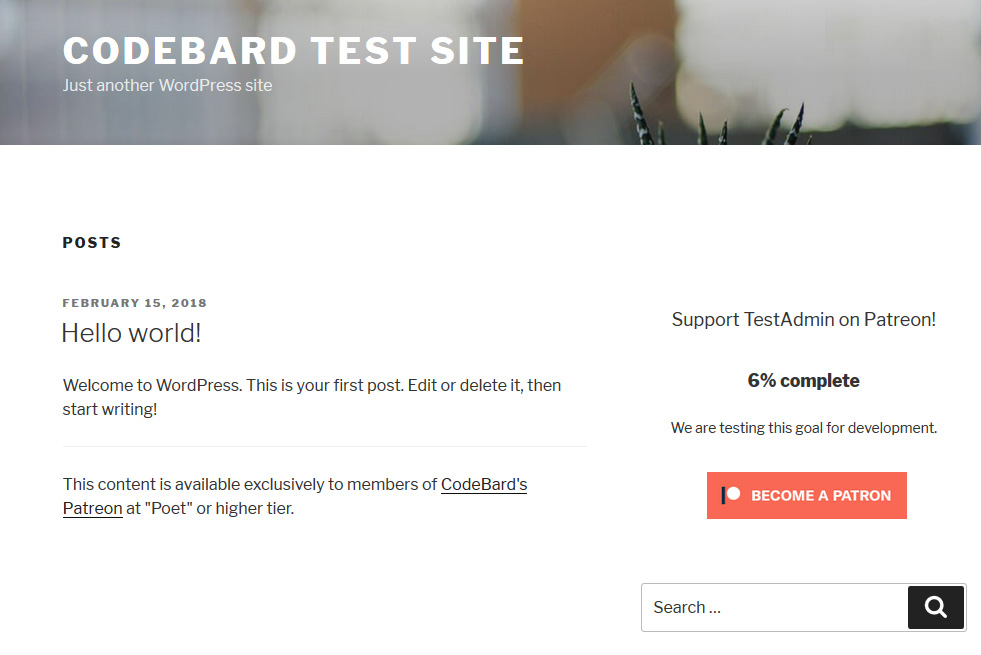
Task: Click the Welcome to WordPress post paragraph
Action: (312, 397)
